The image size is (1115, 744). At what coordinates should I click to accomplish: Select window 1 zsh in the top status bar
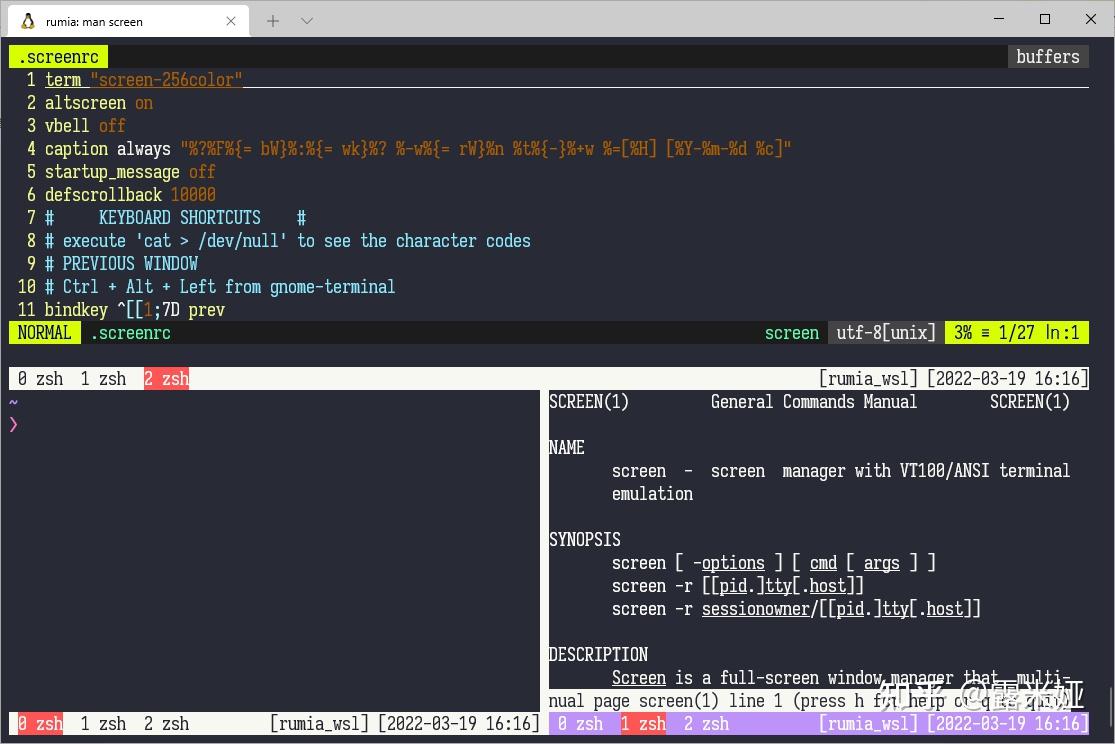(102, 378)
